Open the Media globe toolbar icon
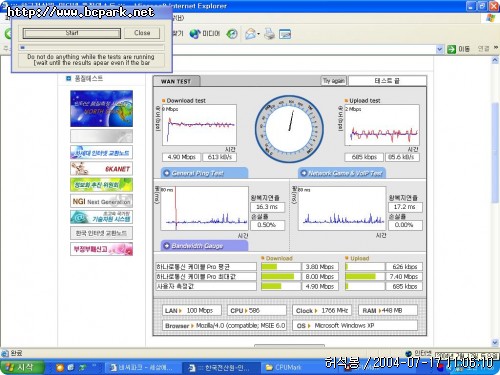Image resolution: width=500 pixels, height=375 pixels. [195, 34]
